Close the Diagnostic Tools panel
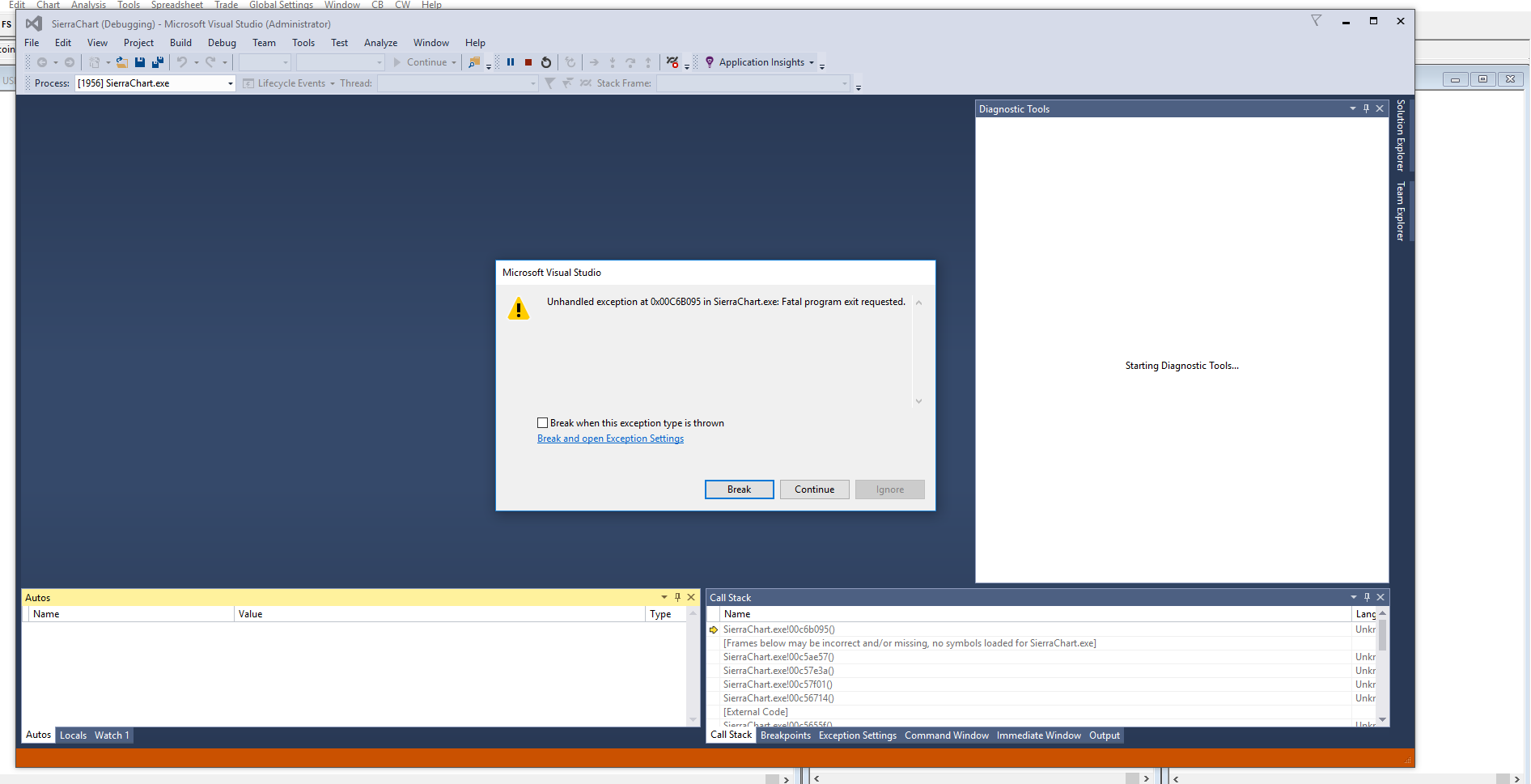This screenshot has width=1531, height=784. pos(1380,108)
